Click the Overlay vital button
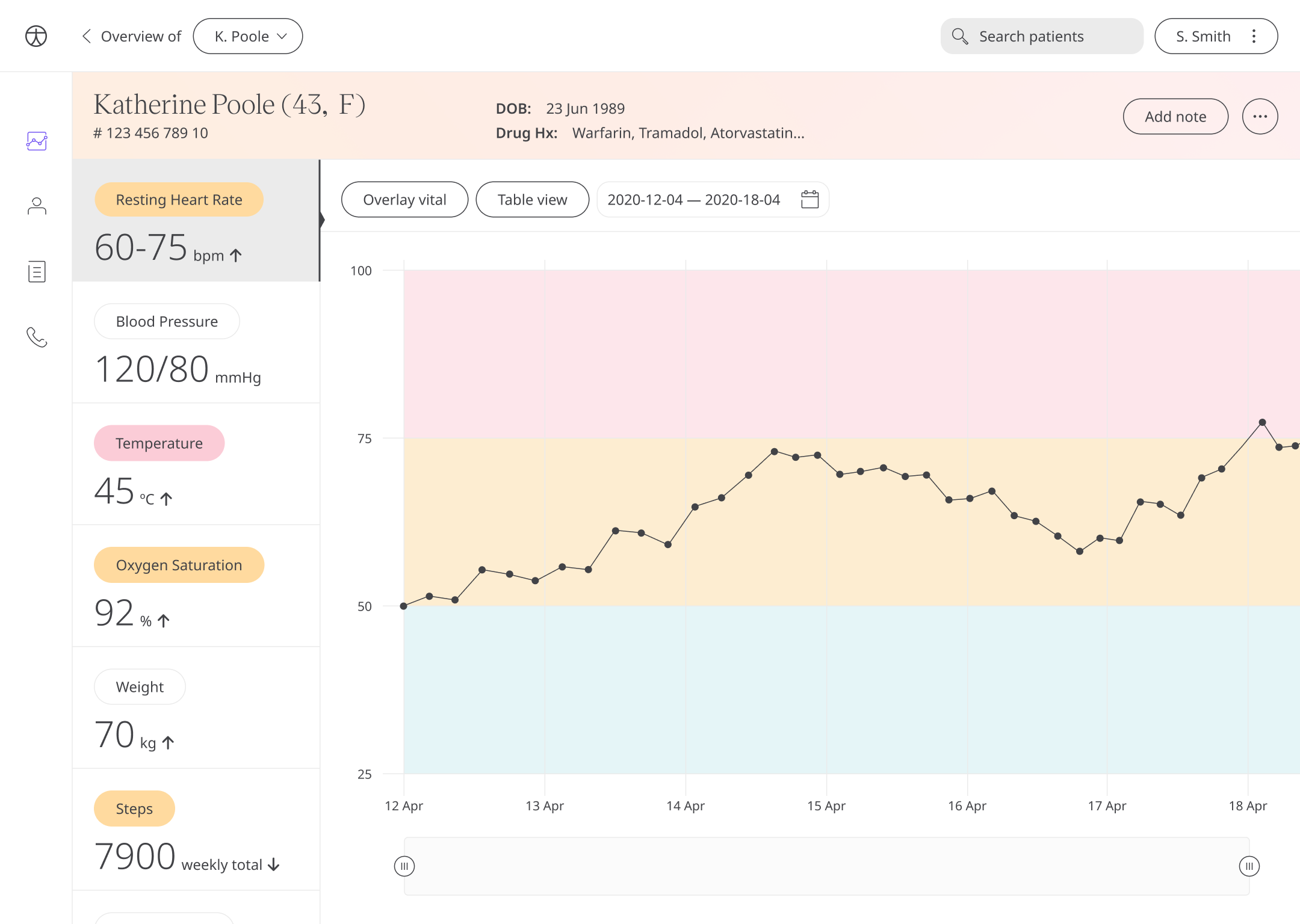Screen dimensions: 1300x924 pos(404,199)
